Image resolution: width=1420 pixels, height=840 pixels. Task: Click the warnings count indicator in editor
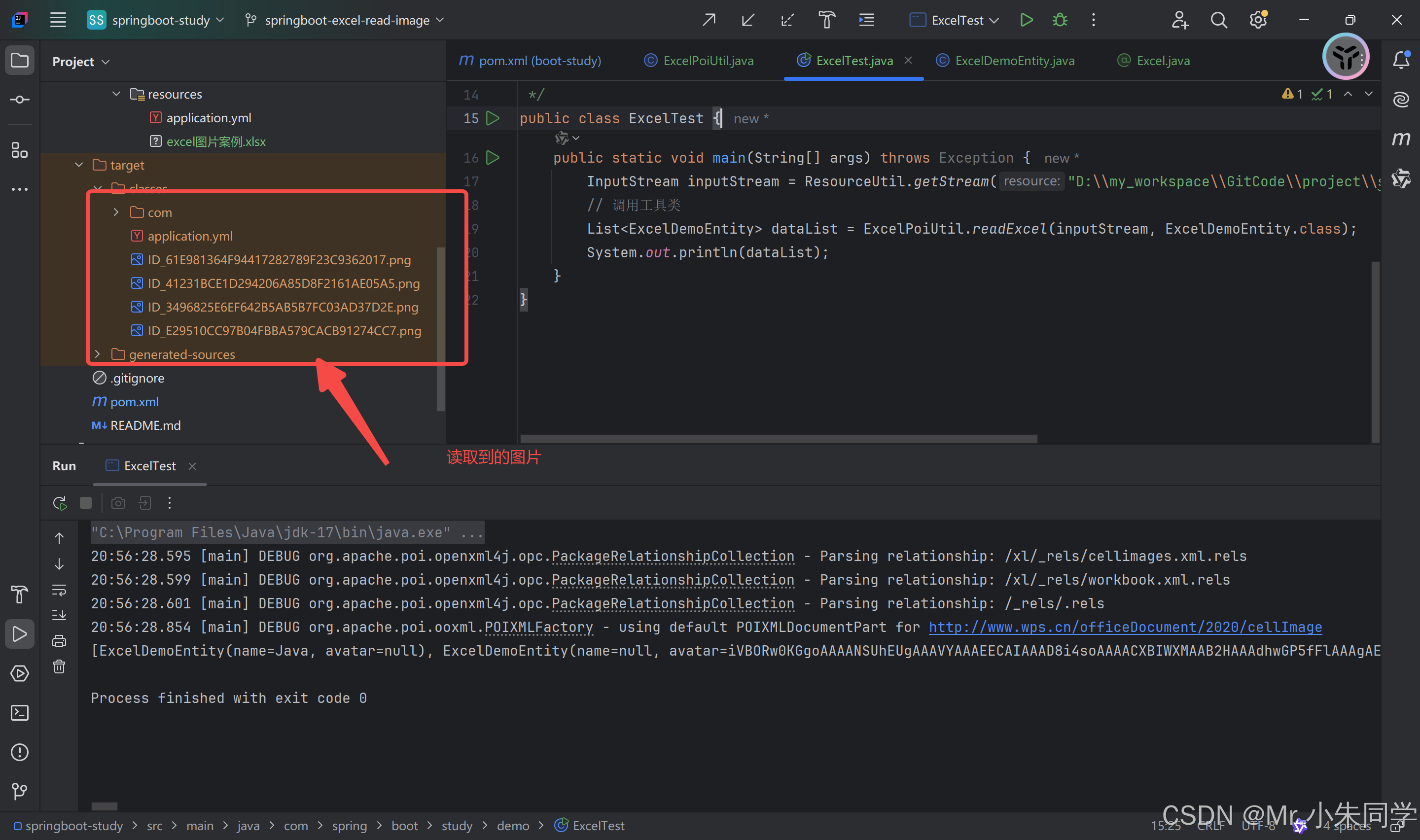(1292, 94)
